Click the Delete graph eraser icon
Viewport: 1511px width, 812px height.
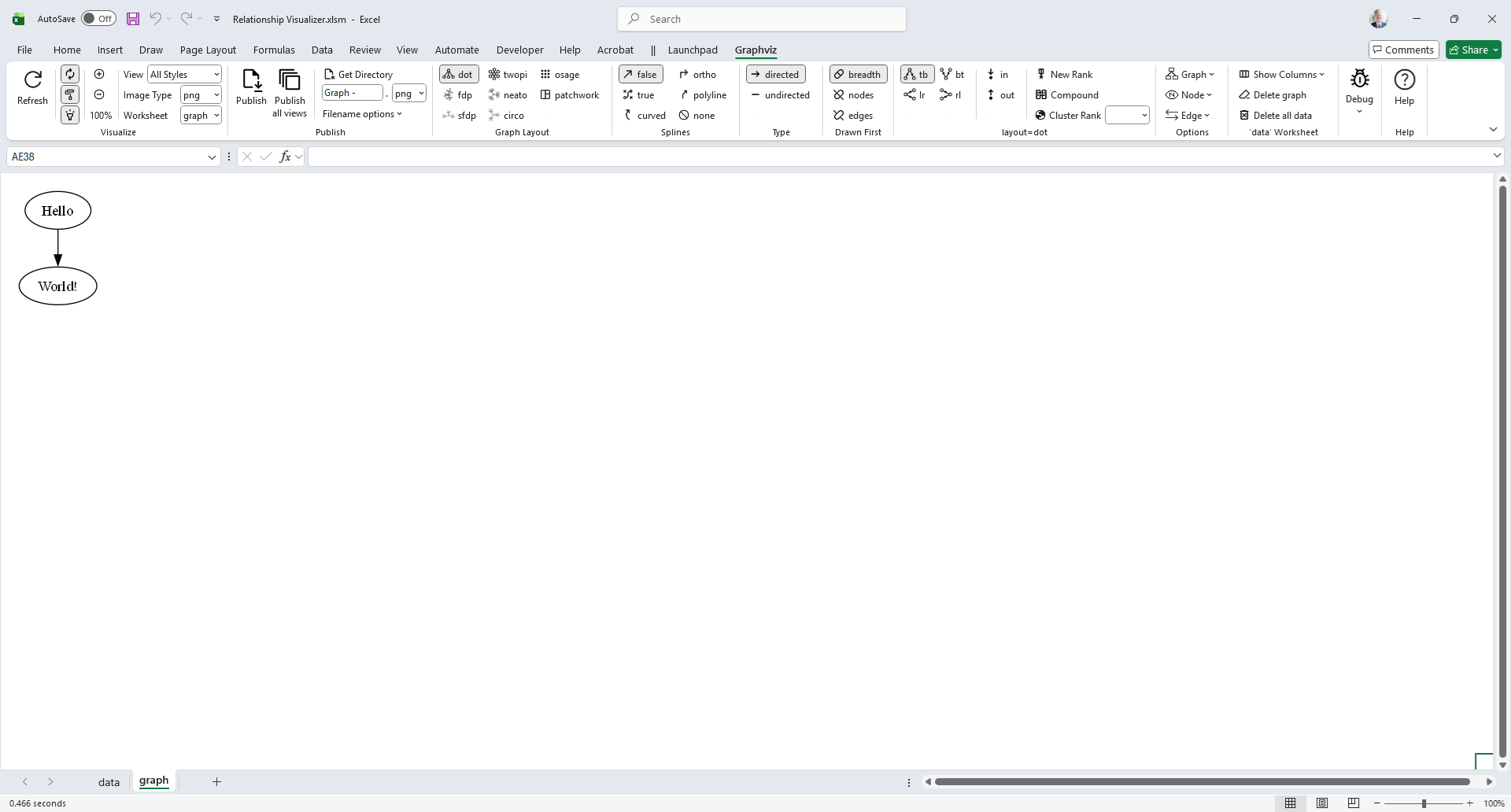click(1244, 95)
